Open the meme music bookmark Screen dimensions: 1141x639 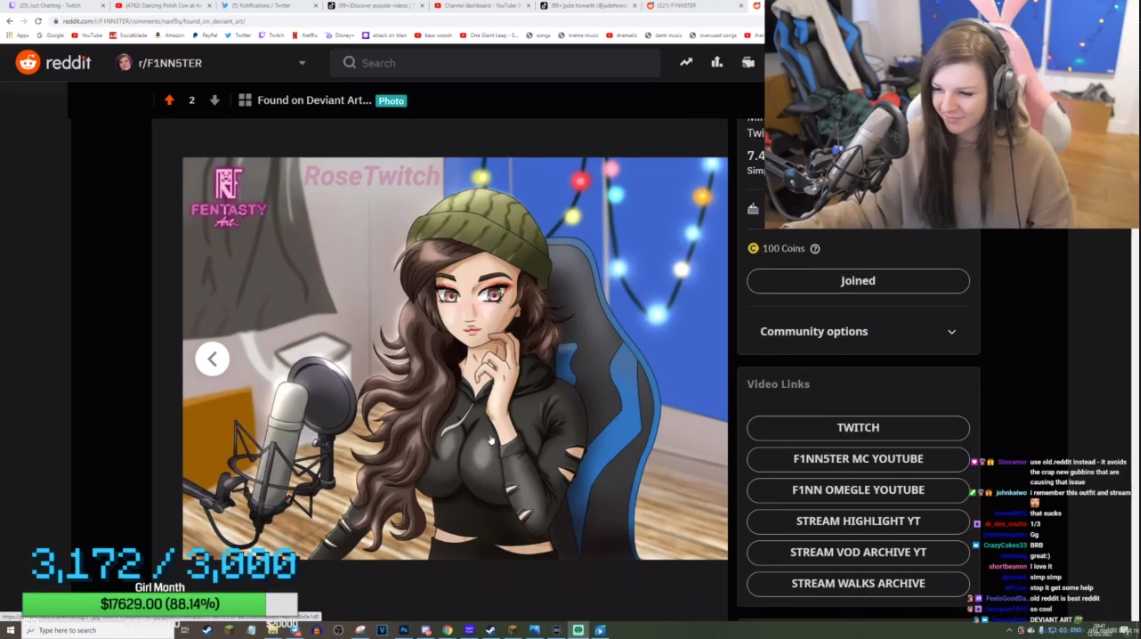pos(579,35)
